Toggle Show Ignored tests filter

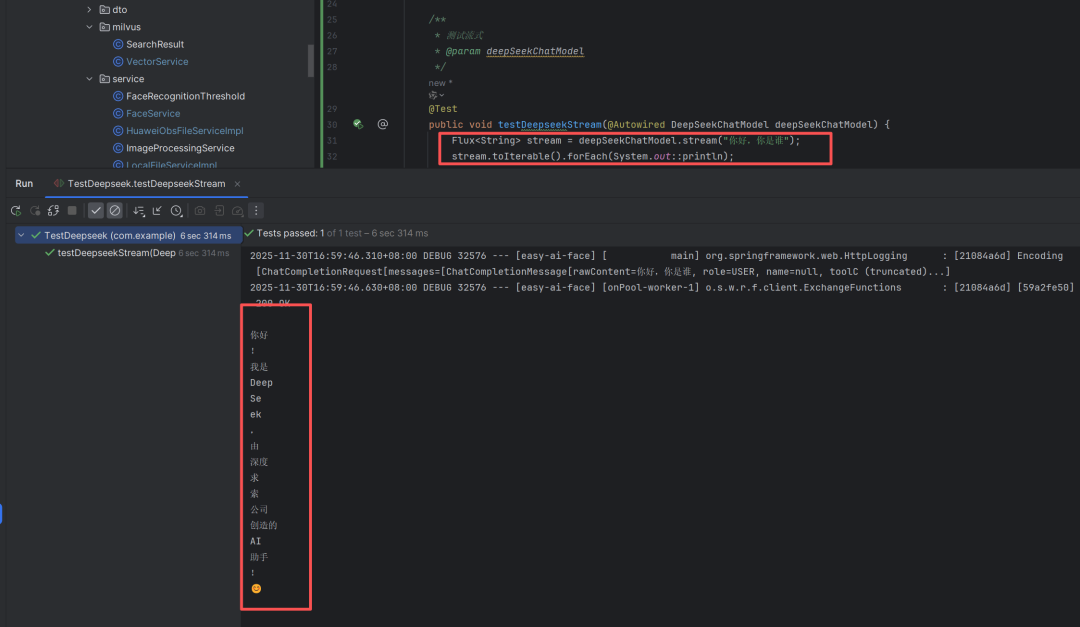pos(115,211)
